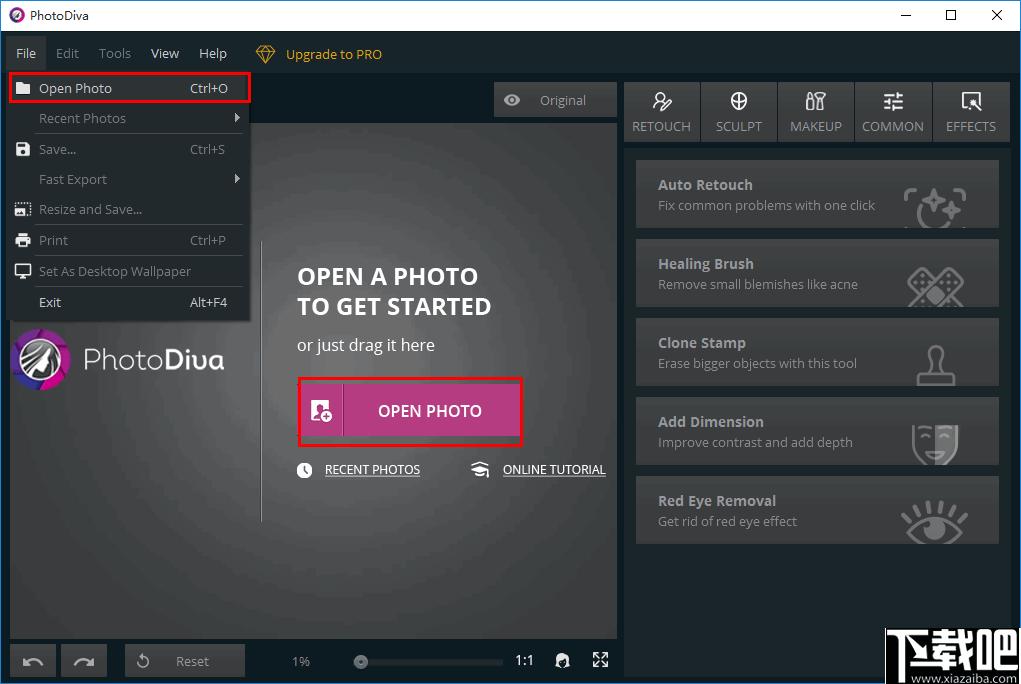The width and height of the screenshot is (1021, 684).
Task: Close the PhotoDiva window
Action: [x=996, y=15]
